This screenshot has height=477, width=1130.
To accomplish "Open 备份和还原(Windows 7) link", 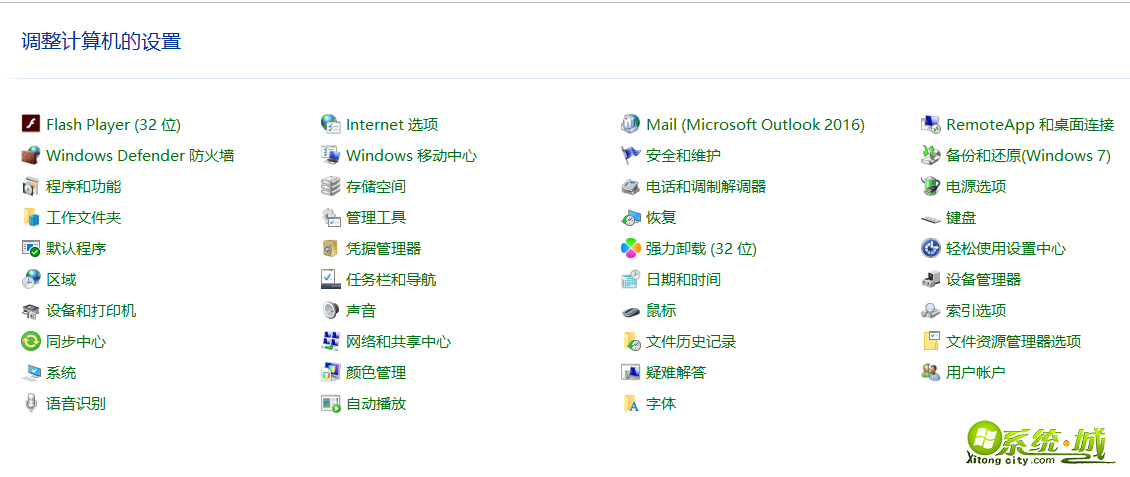I will click(1028, 156).
